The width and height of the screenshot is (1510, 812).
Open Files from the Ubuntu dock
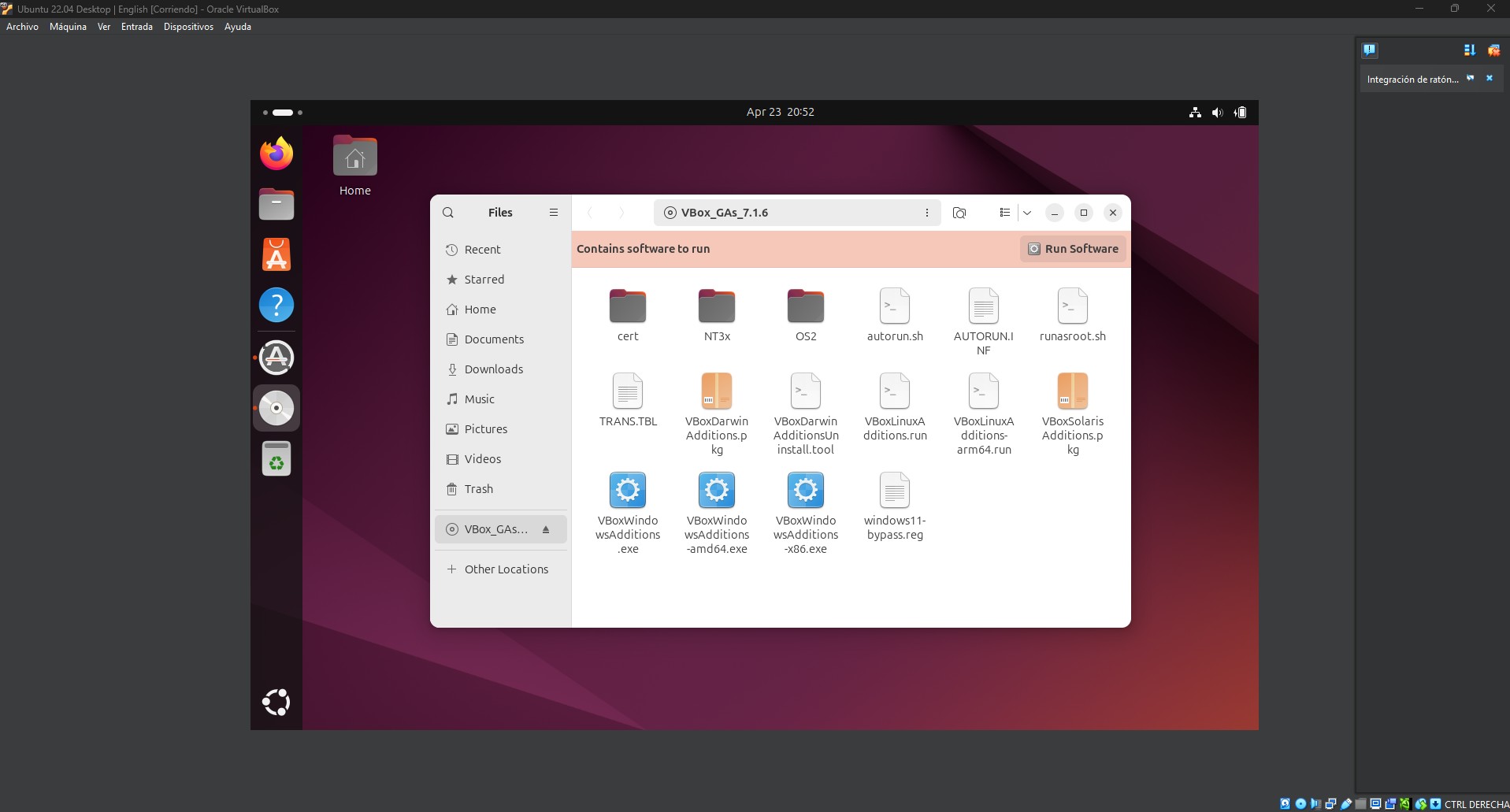pos(276,205)
